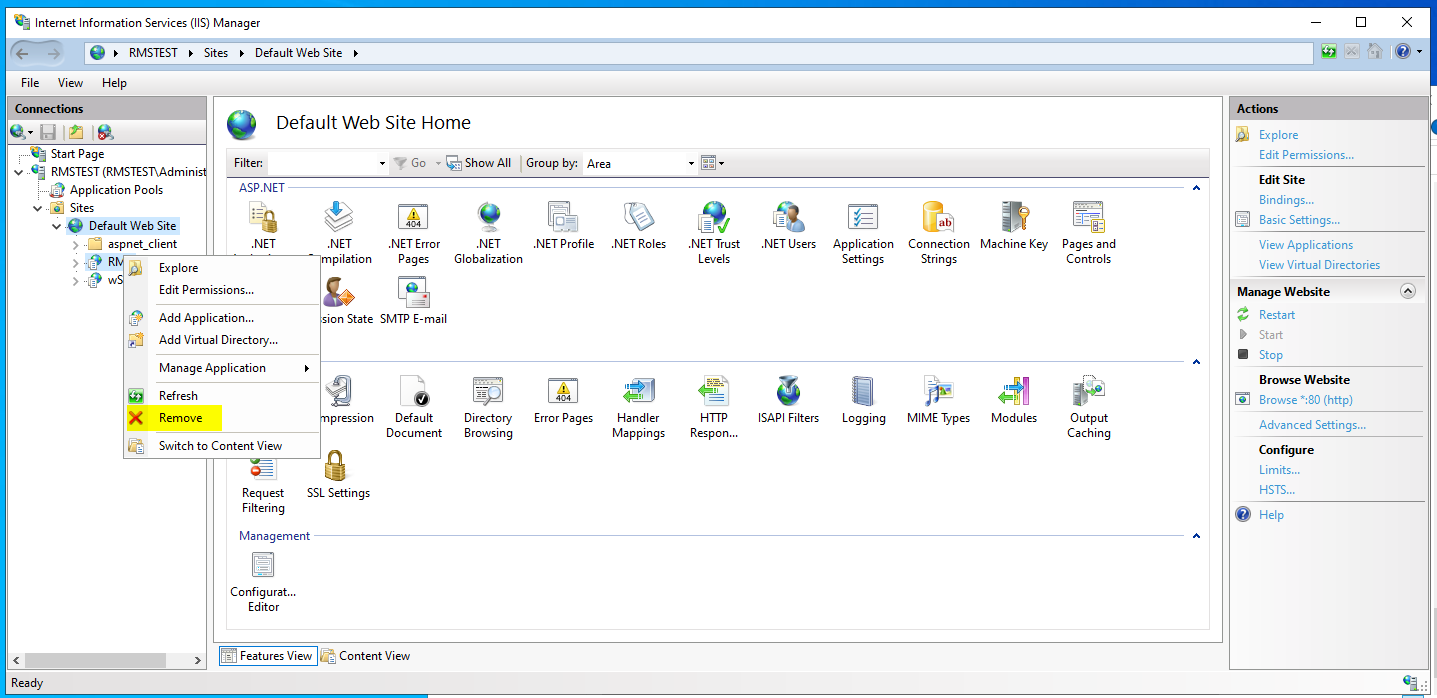The image size is (1437, 698).
Task: Select Switch to Content View menu entry
Action: (x=221, y=446)
